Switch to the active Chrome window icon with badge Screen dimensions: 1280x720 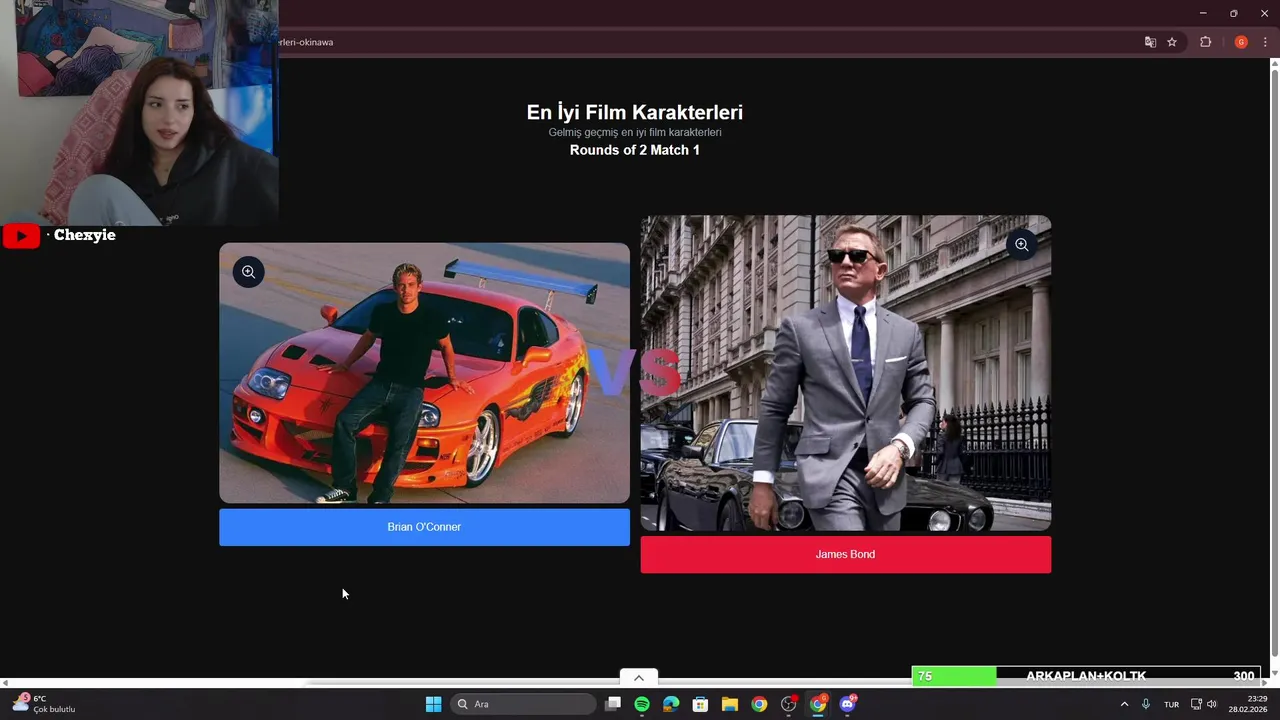point(818,704)
